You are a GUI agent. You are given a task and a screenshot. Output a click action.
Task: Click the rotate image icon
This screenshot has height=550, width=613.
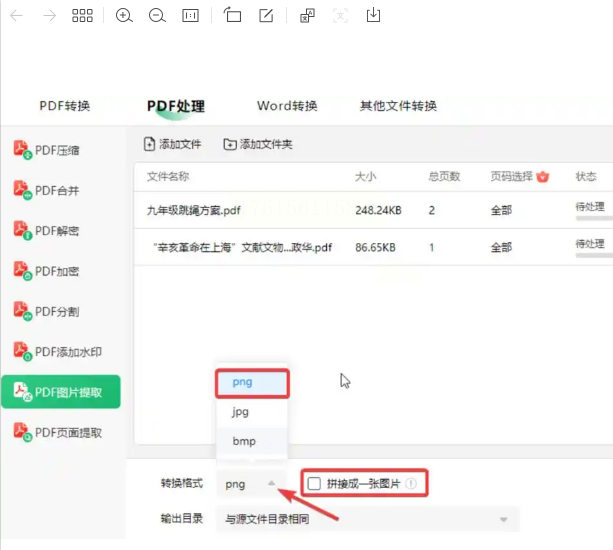[232, 15]
